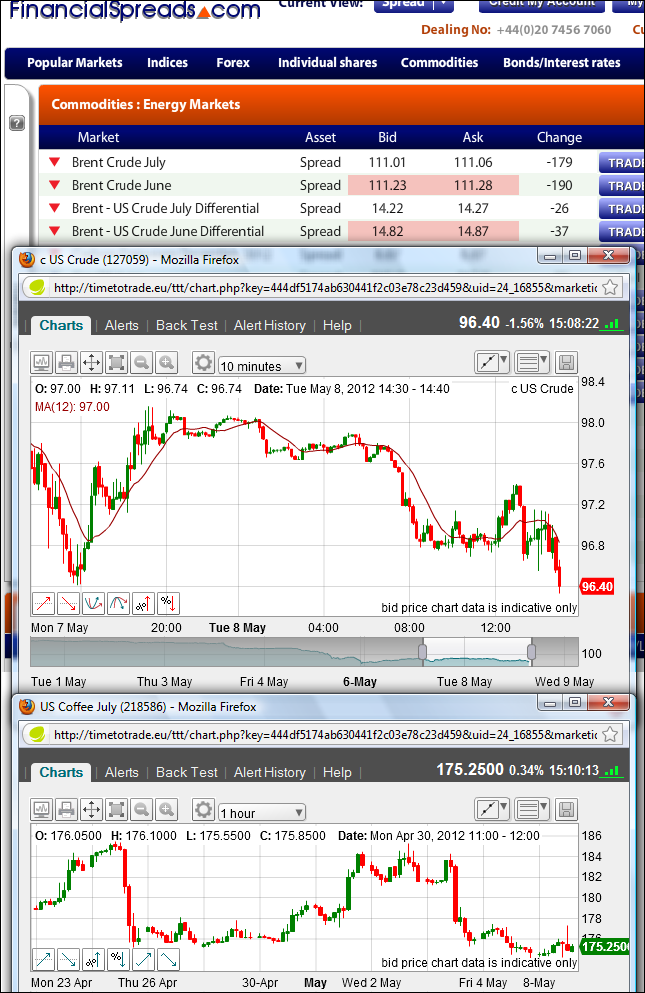Image resolution: width=645 pixels, height=993 pixels.
Task: Open chart settings gear in US Coffee window
Action: (x=203, y=809)
